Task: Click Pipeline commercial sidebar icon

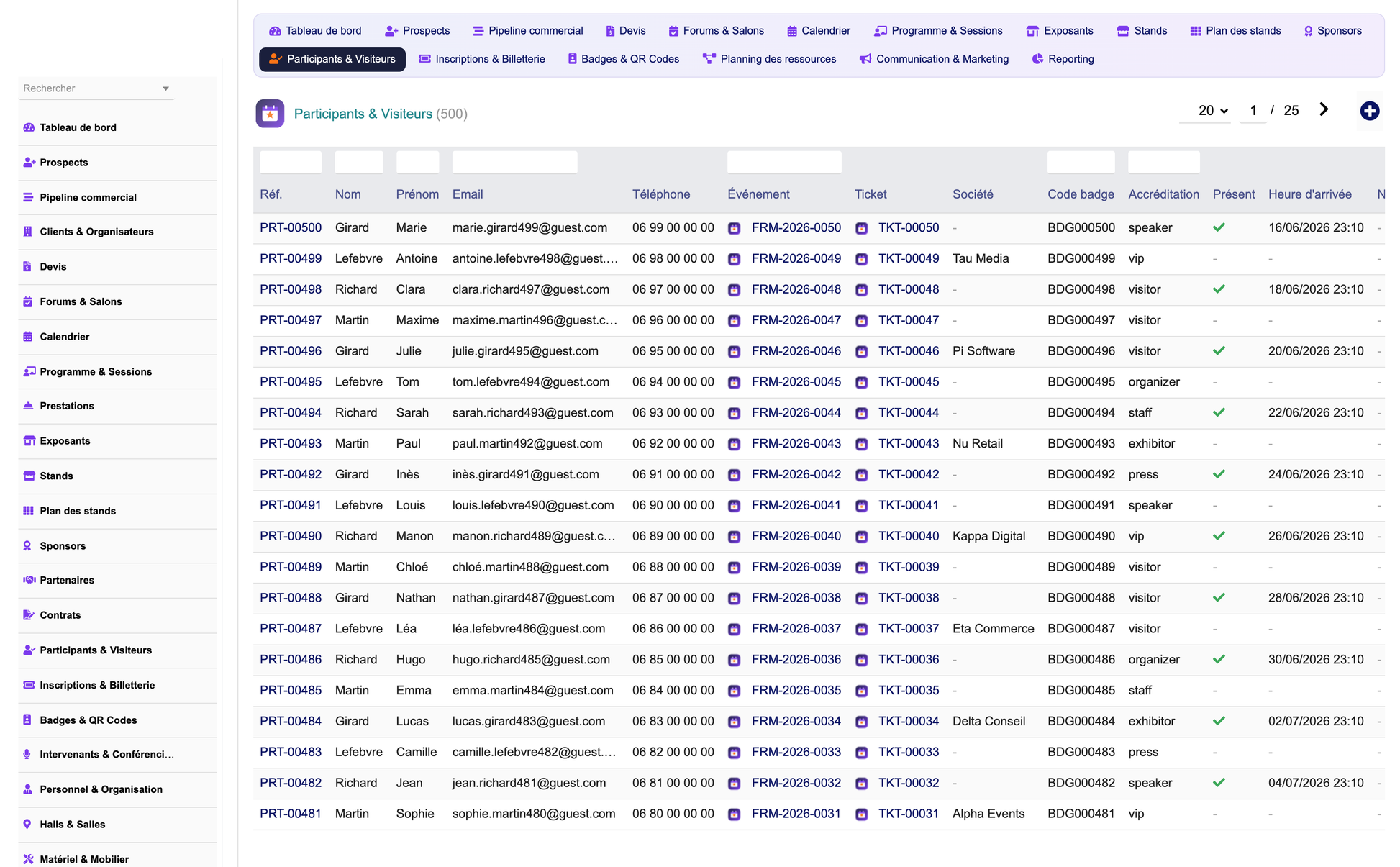Action: (x=28, y=197)
